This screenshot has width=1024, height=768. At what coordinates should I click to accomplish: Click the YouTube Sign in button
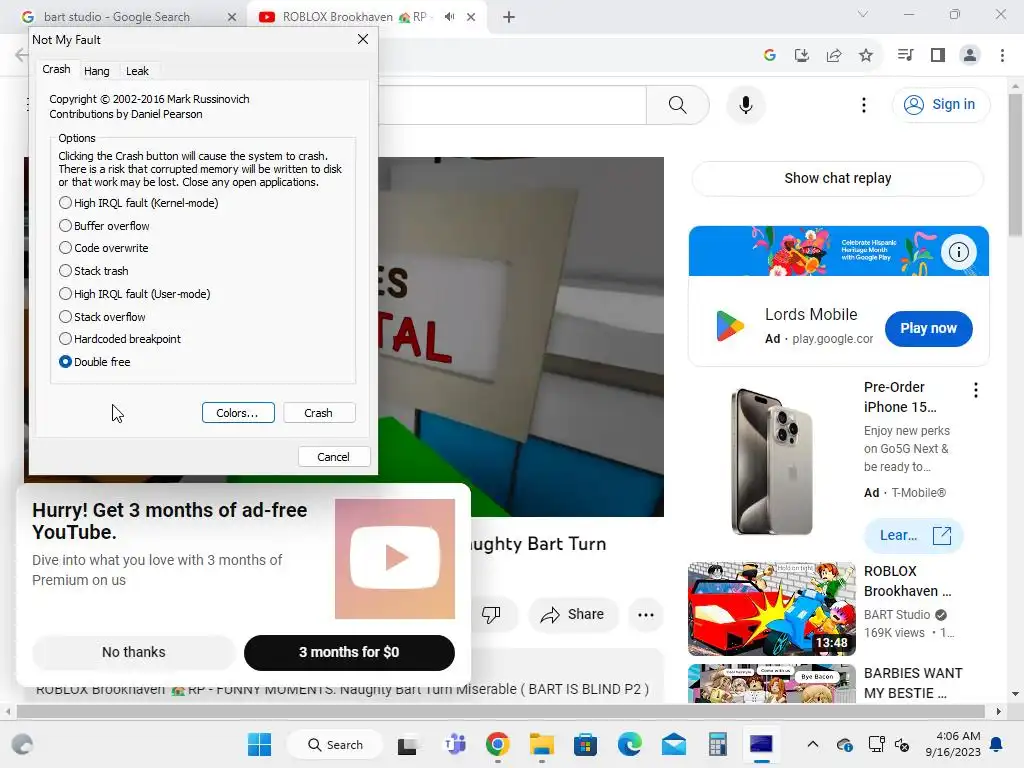[940, 104]
